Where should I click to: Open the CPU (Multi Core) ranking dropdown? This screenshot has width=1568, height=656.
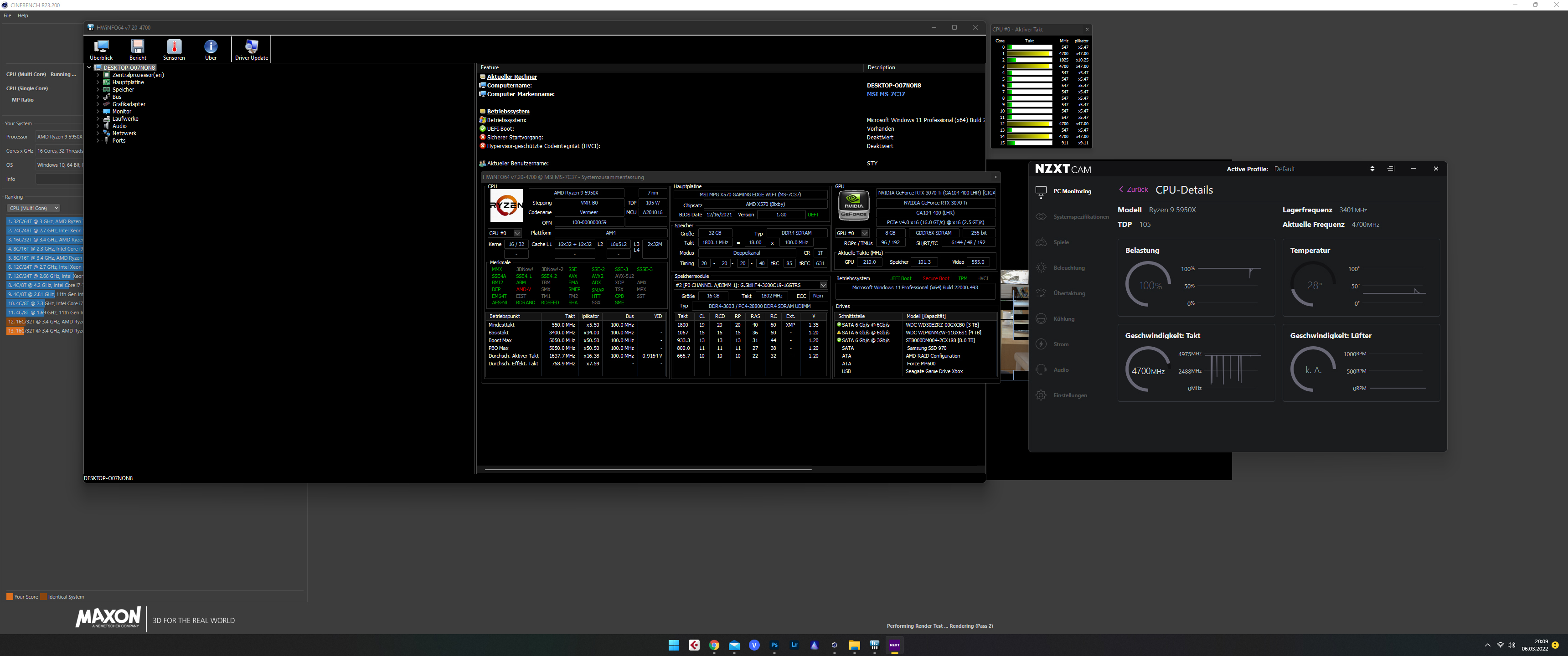tap(33, 208)
